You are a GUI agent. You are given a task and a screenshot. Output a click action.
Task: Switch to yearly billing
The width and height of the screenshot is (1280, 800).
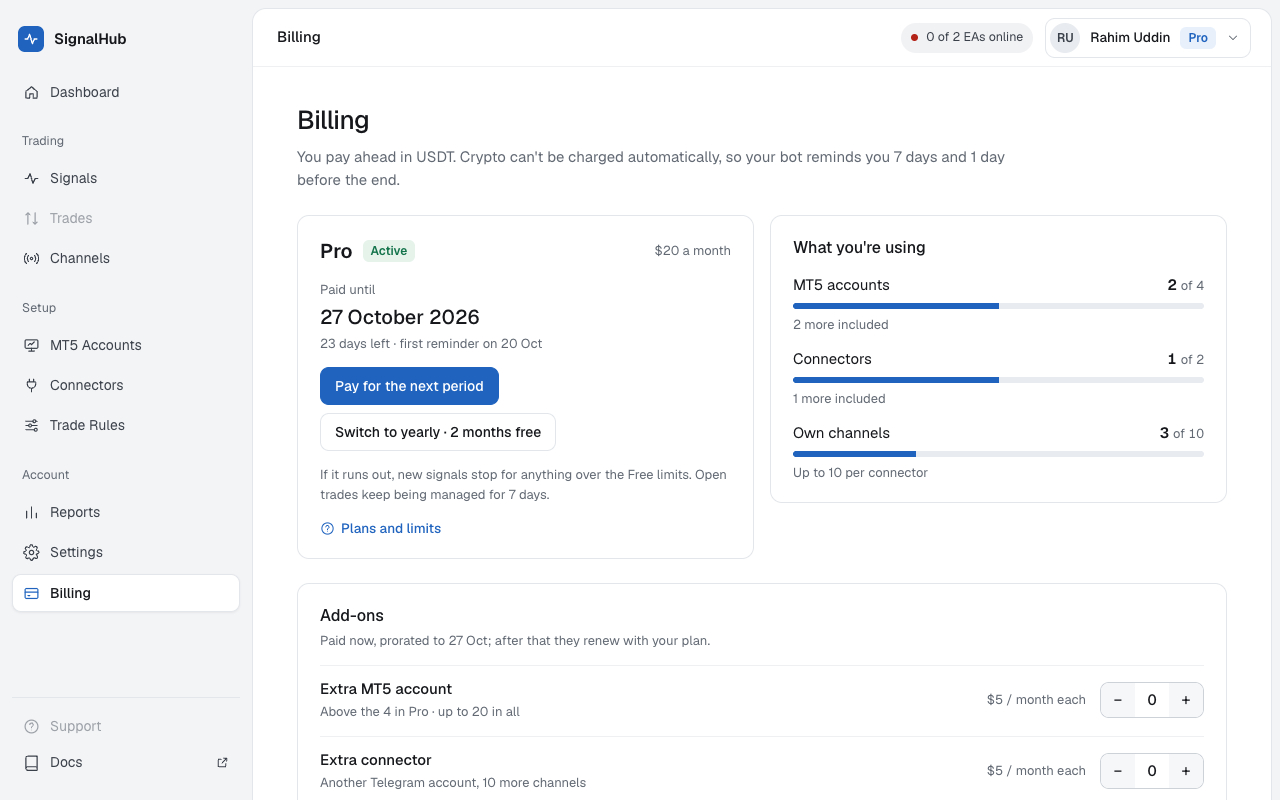[438, 432]
